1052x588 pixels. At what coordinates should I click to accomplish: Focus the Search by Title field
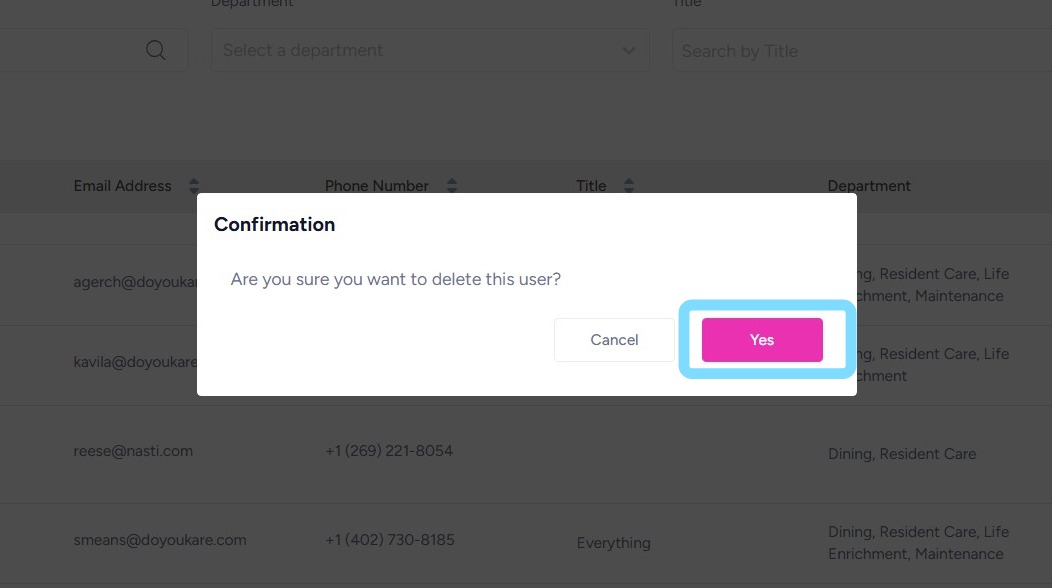pos(860,51)
